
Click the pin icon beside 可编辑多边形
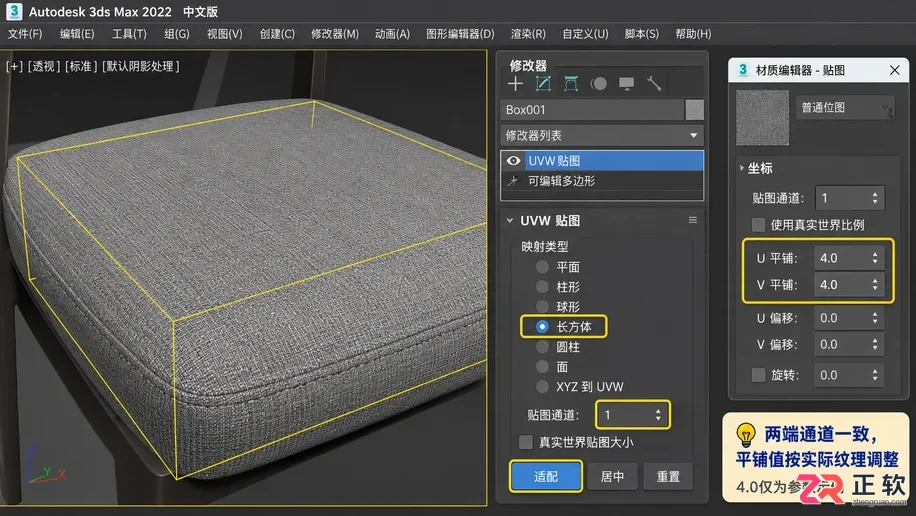point(513,181)
